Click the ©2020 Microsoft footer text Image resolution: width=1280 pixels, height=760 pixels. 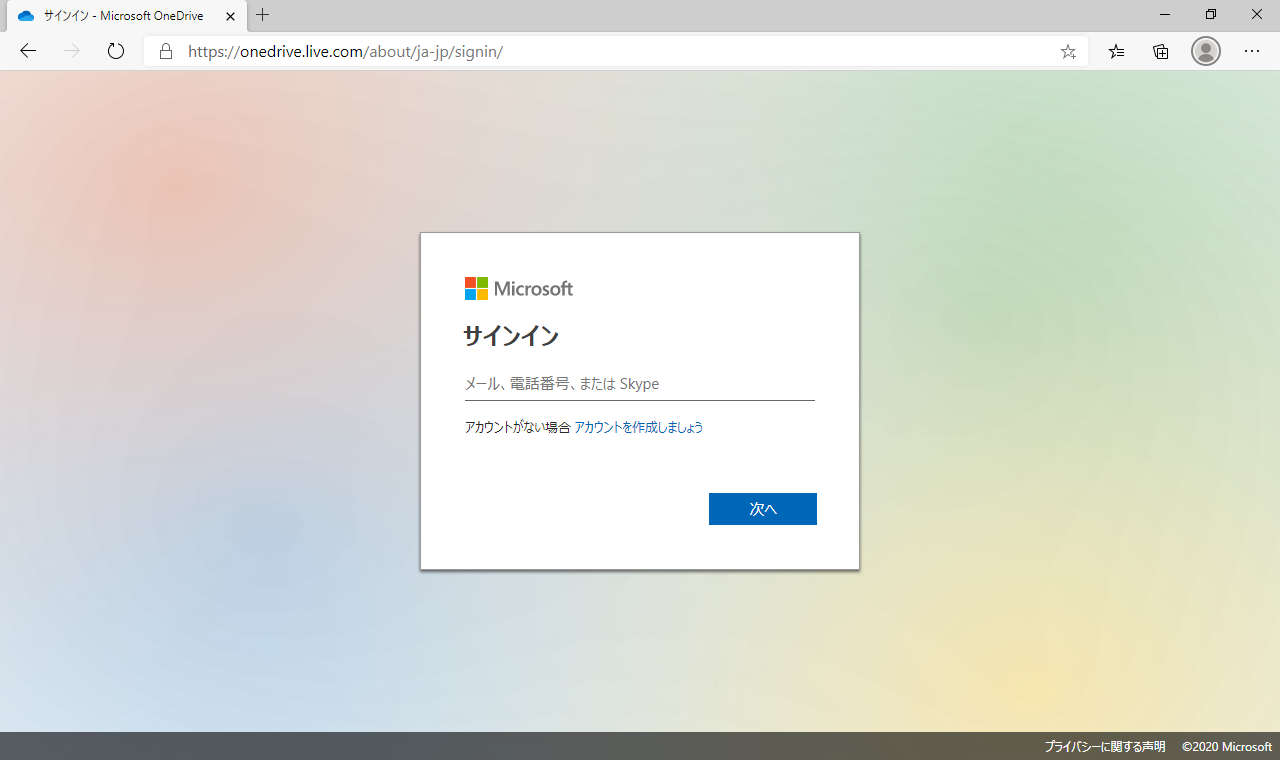(x=1227, y=747)
